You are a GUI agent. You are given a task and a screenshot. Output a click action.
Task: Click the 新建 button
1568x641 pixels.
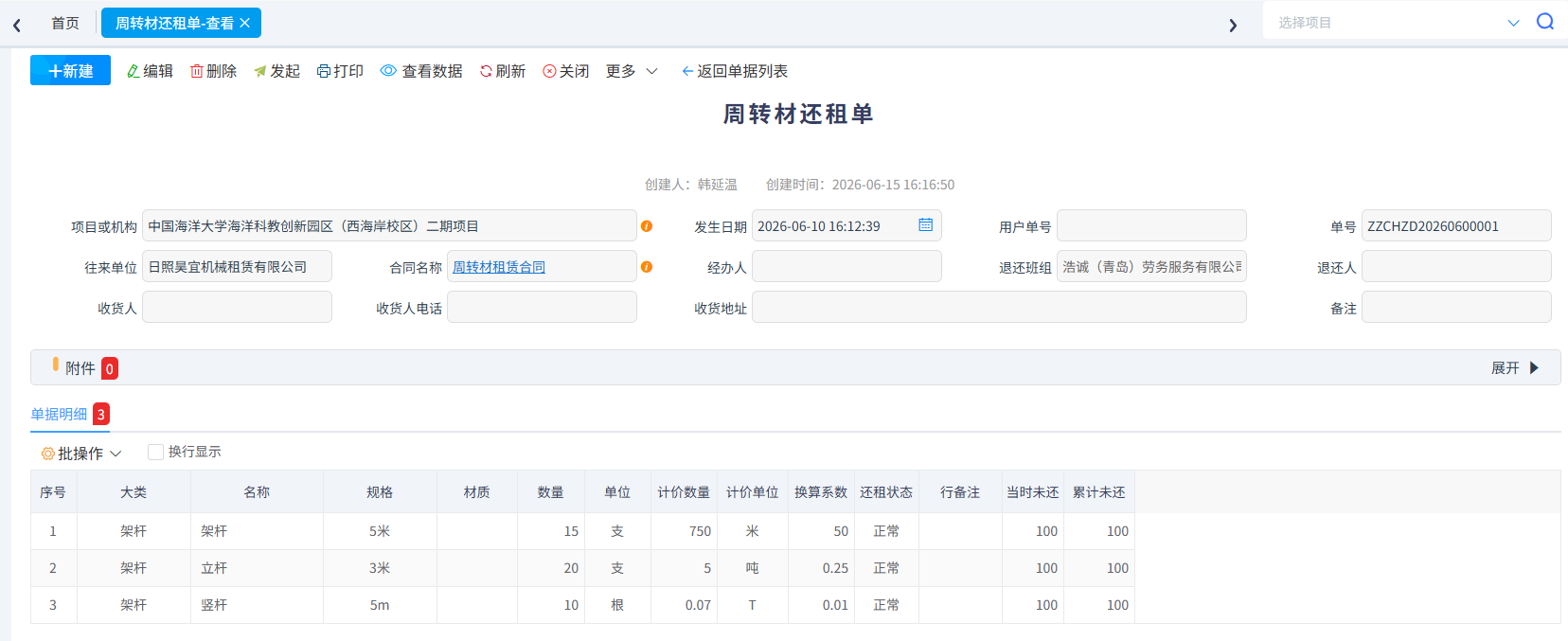[x=70, y=70]
